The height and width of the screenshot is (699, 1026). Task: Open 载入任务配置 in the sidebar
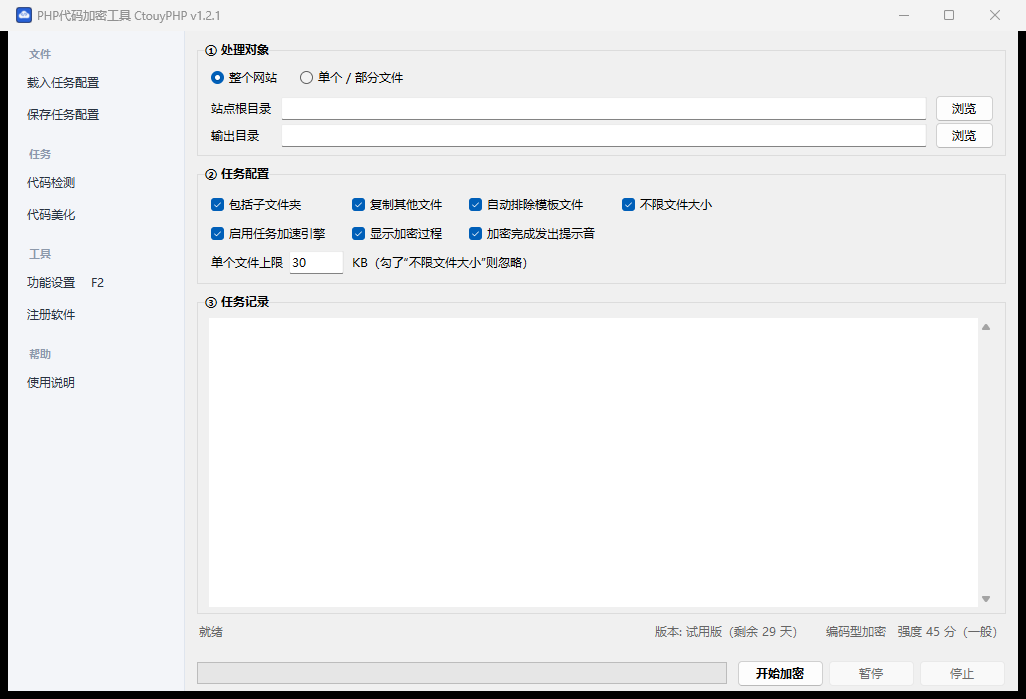point(63,82)
